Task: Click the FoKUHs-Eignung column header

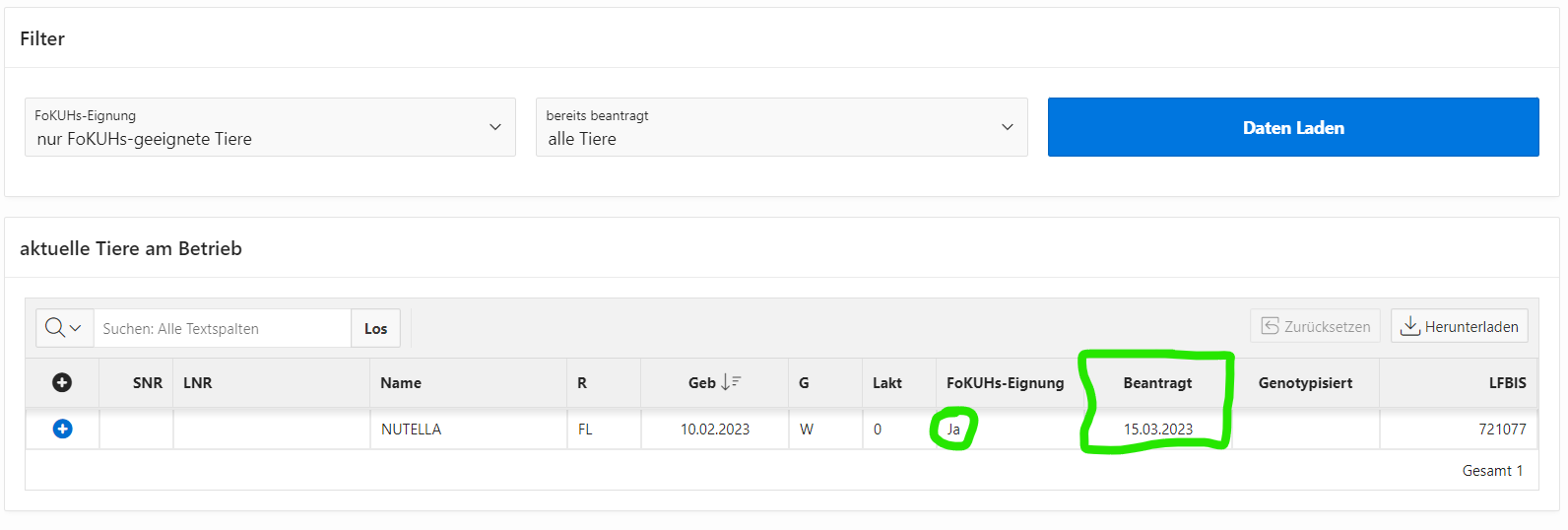Action: pos(1005,382)
